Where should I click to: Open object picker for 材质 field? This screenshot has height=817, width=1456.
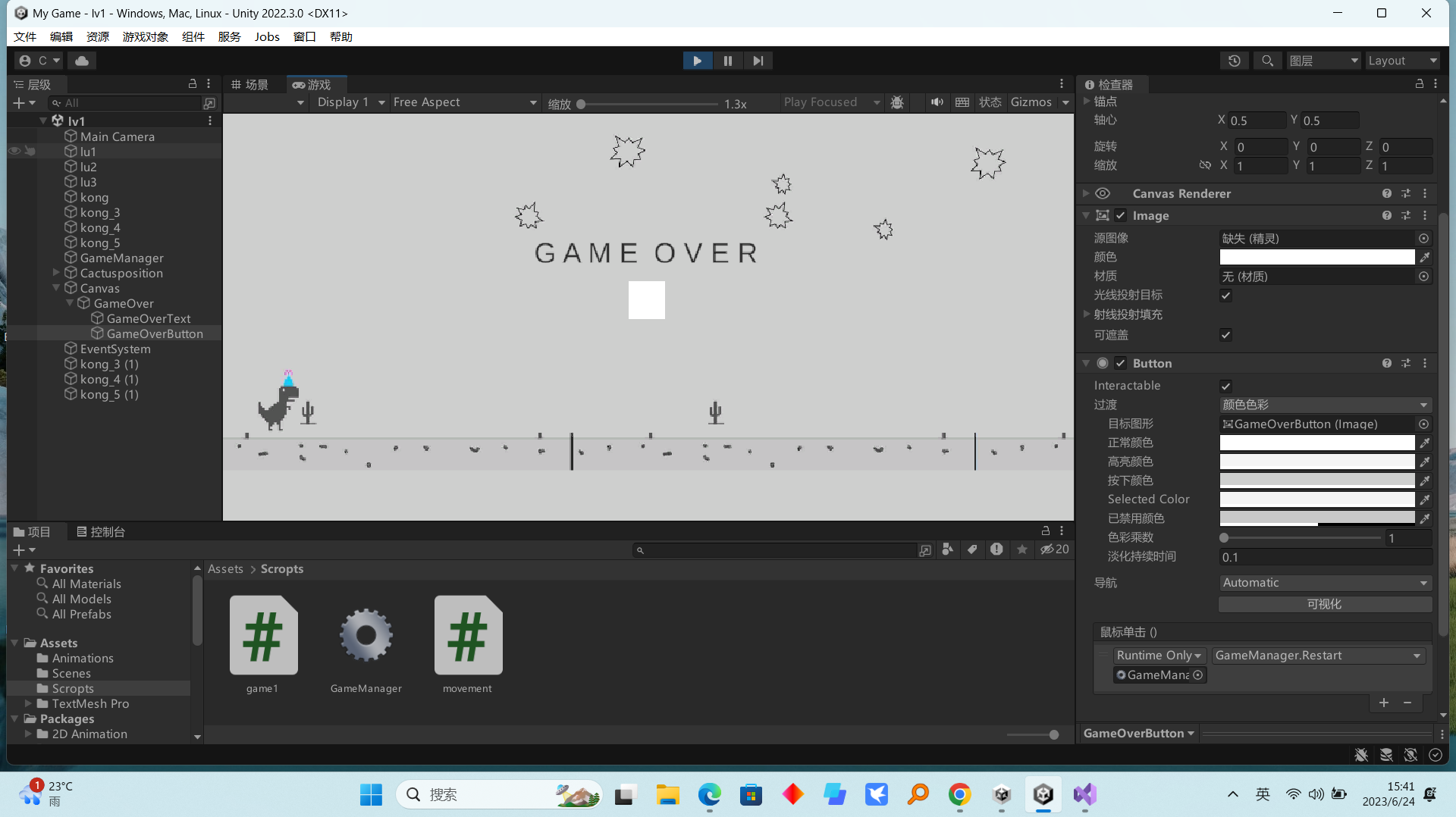coord(1424,277)
